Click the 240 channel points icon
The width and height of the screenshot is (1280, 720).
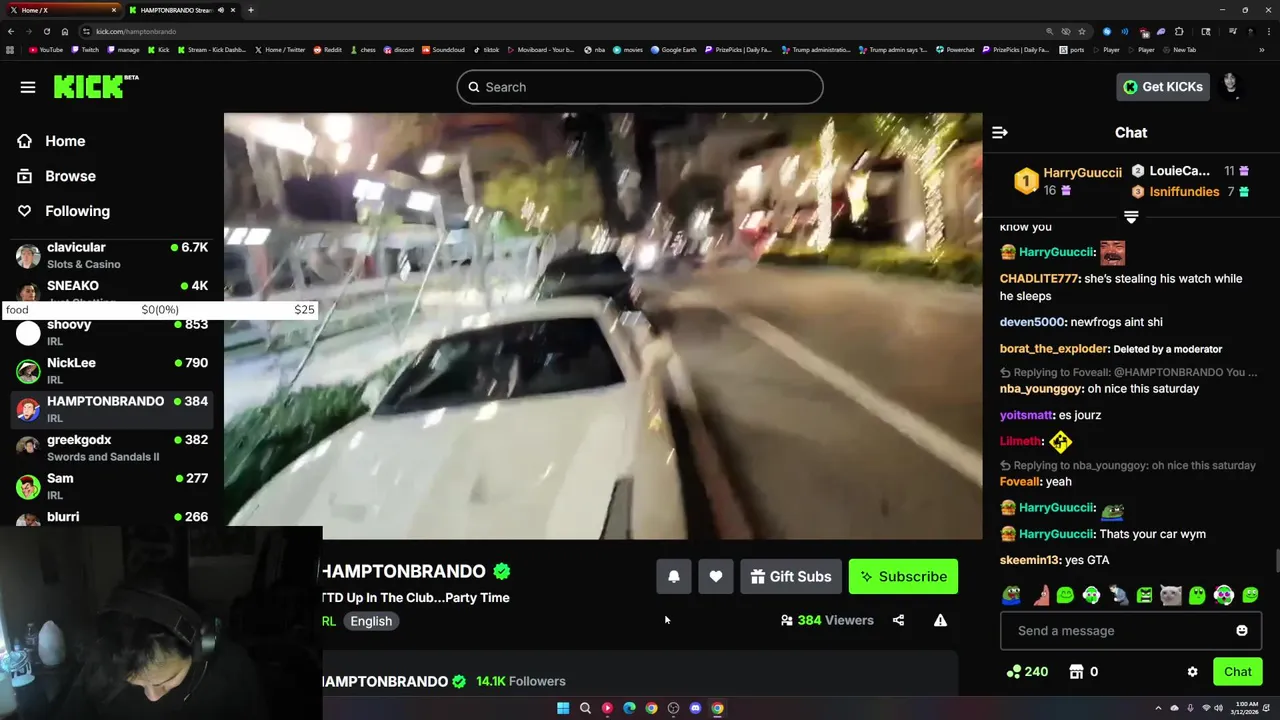(1027, 672)
